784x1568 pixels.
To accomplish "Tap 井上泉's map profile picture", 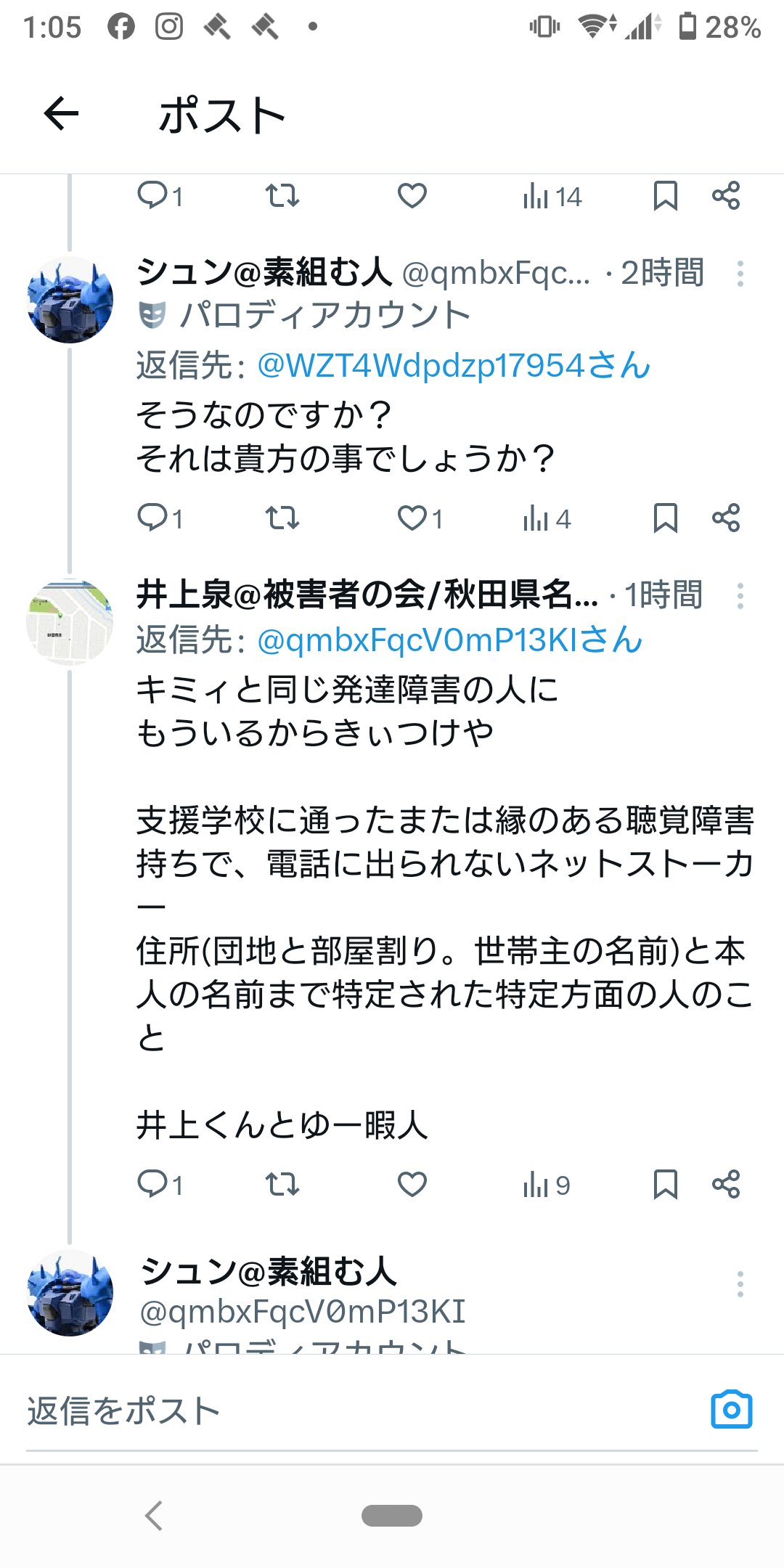I will [70, 622].
